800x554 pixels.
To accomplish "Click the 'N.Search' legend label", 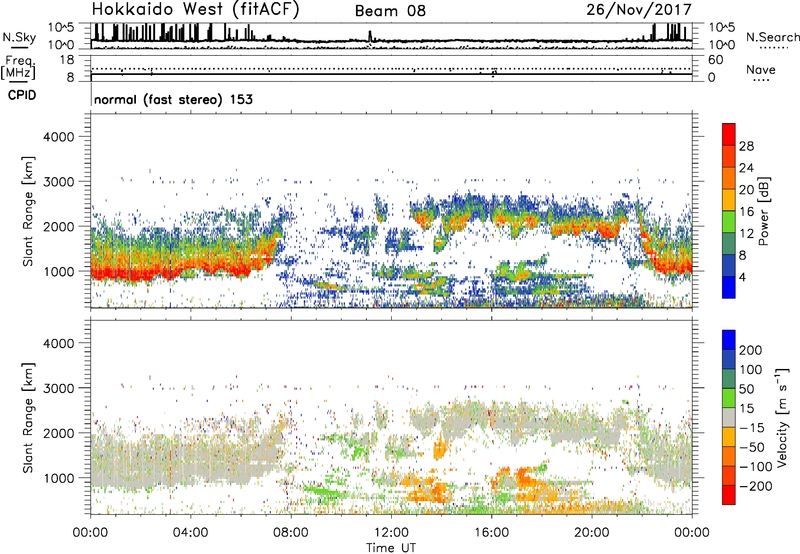I will [772, 37].
